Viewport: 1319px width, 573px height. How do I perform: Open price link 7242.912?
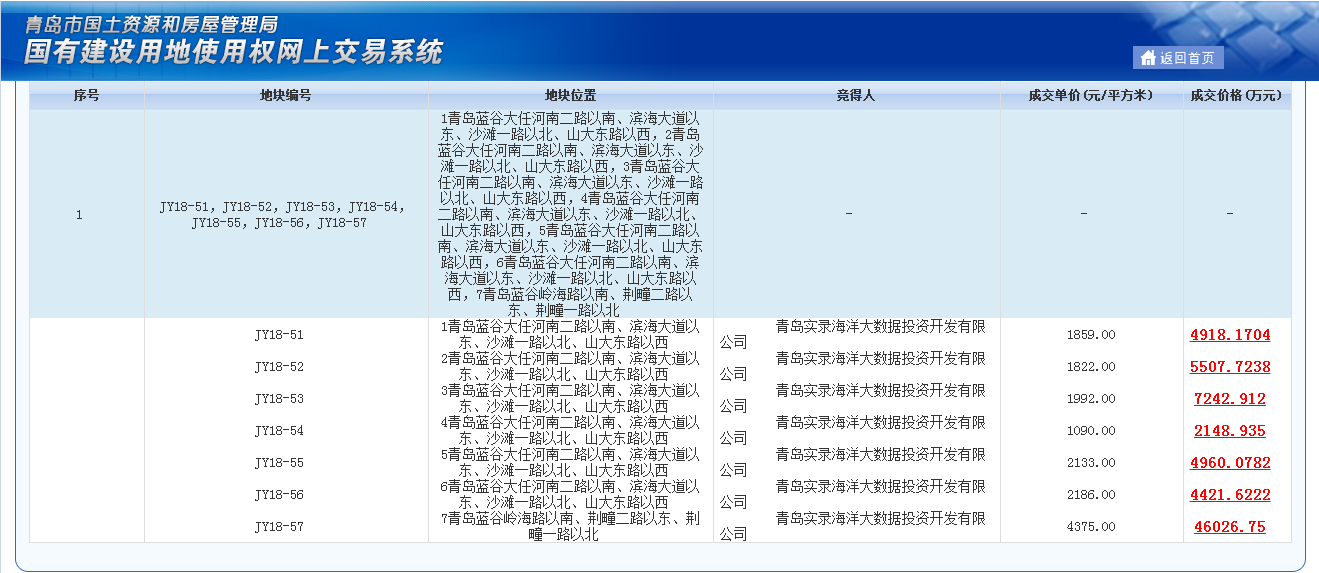coord(1230,399)
